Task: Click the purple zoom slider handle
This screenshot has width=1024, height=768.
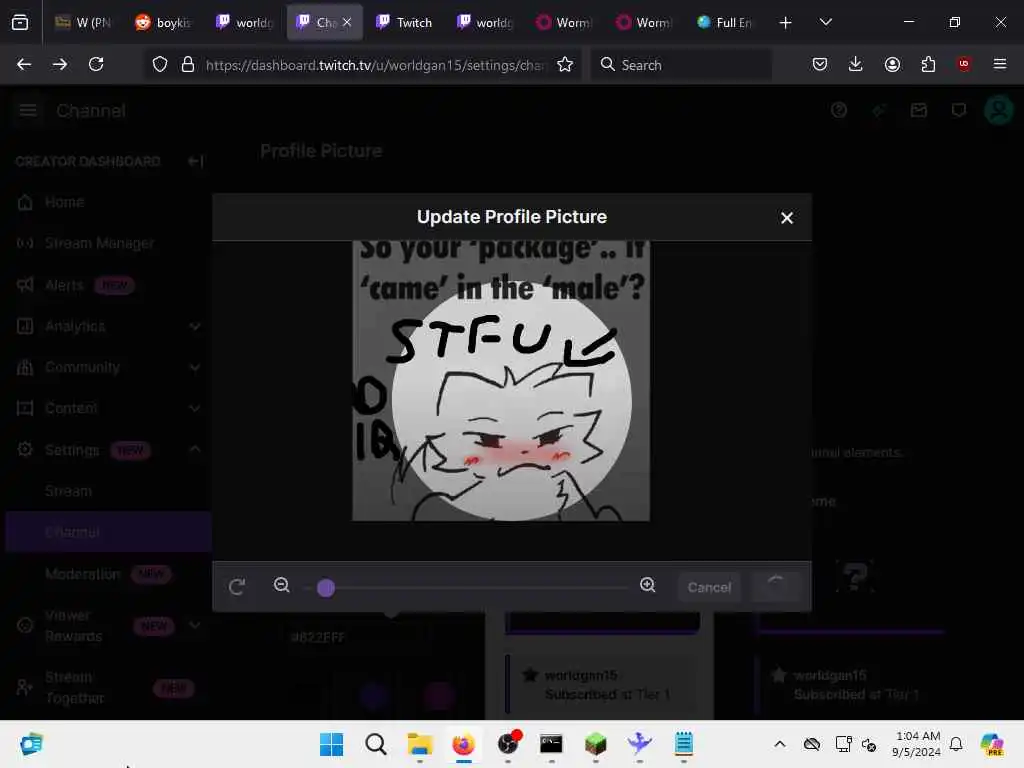Action: pos(326,588)
